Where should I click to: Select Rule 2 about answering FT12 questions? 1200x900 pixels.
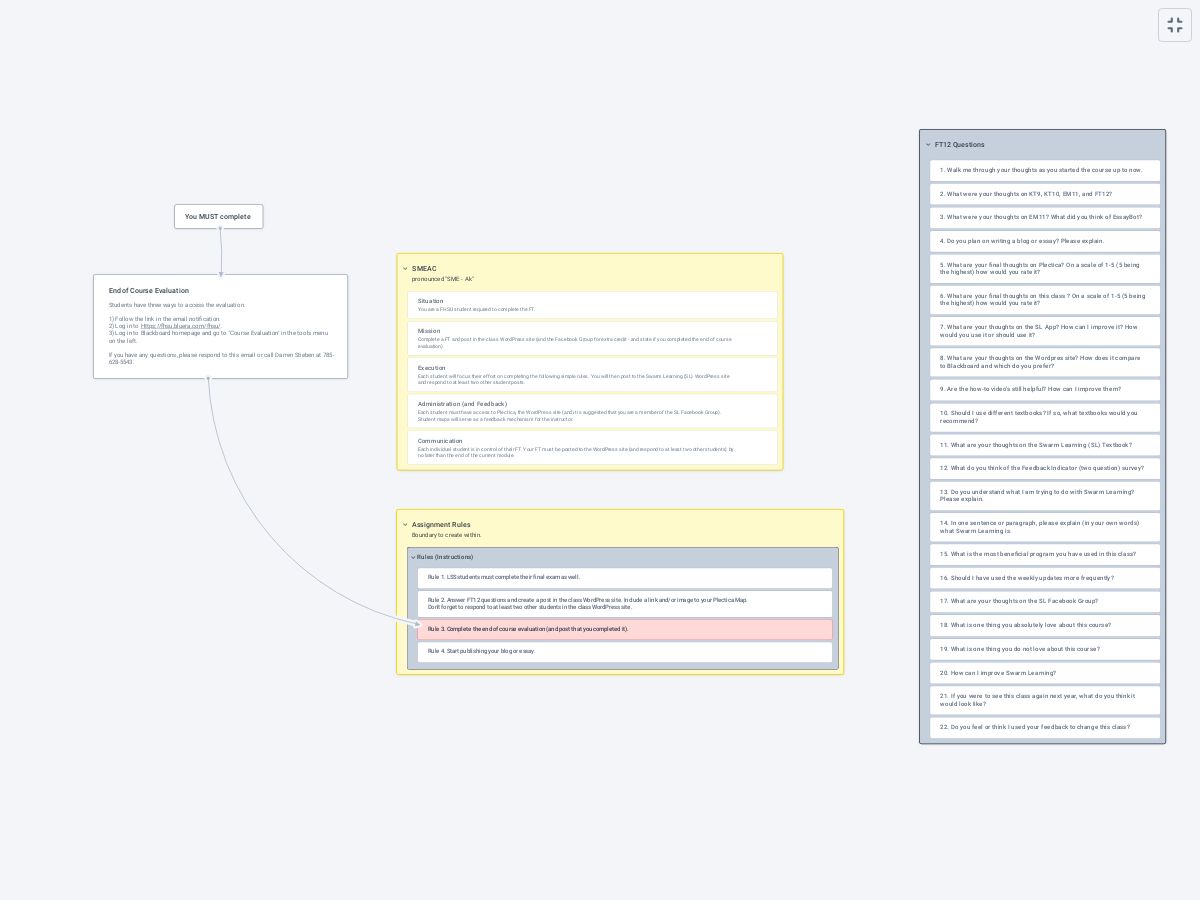point(624,603)
